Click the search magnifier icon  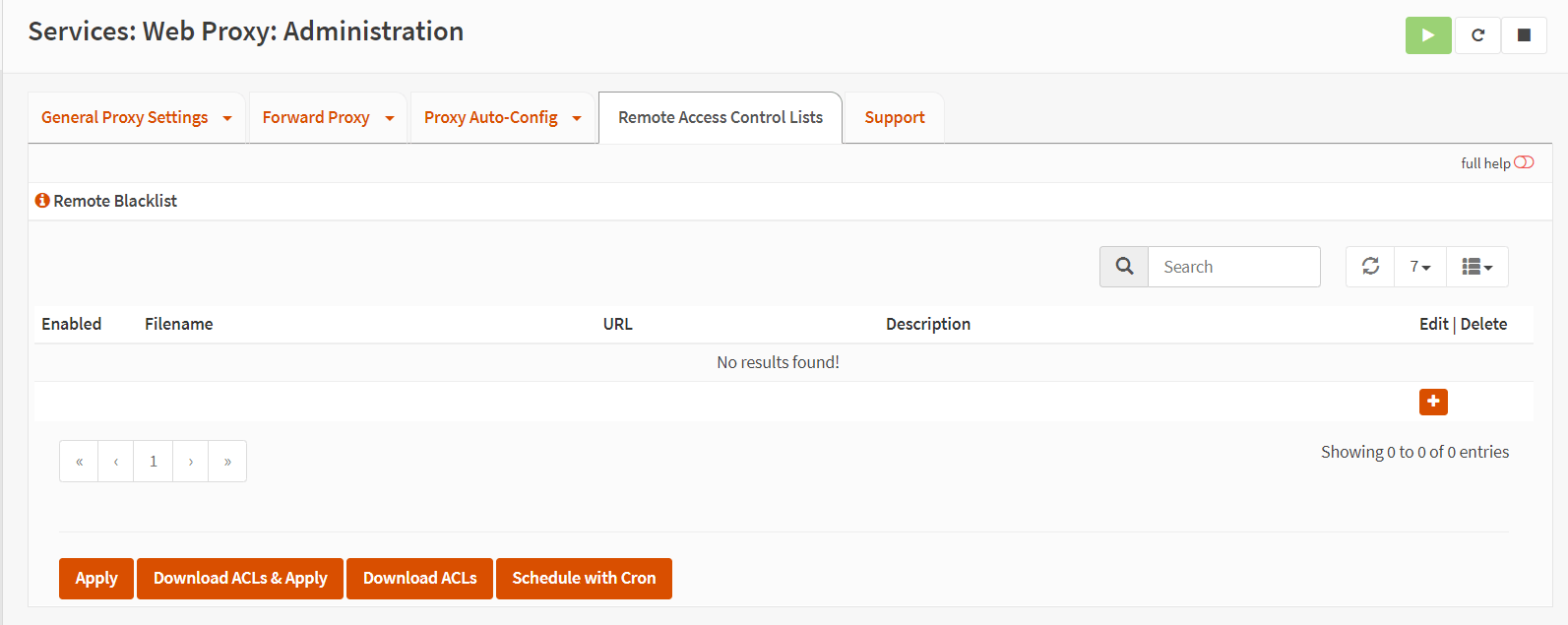click(x=1124, y=267)
